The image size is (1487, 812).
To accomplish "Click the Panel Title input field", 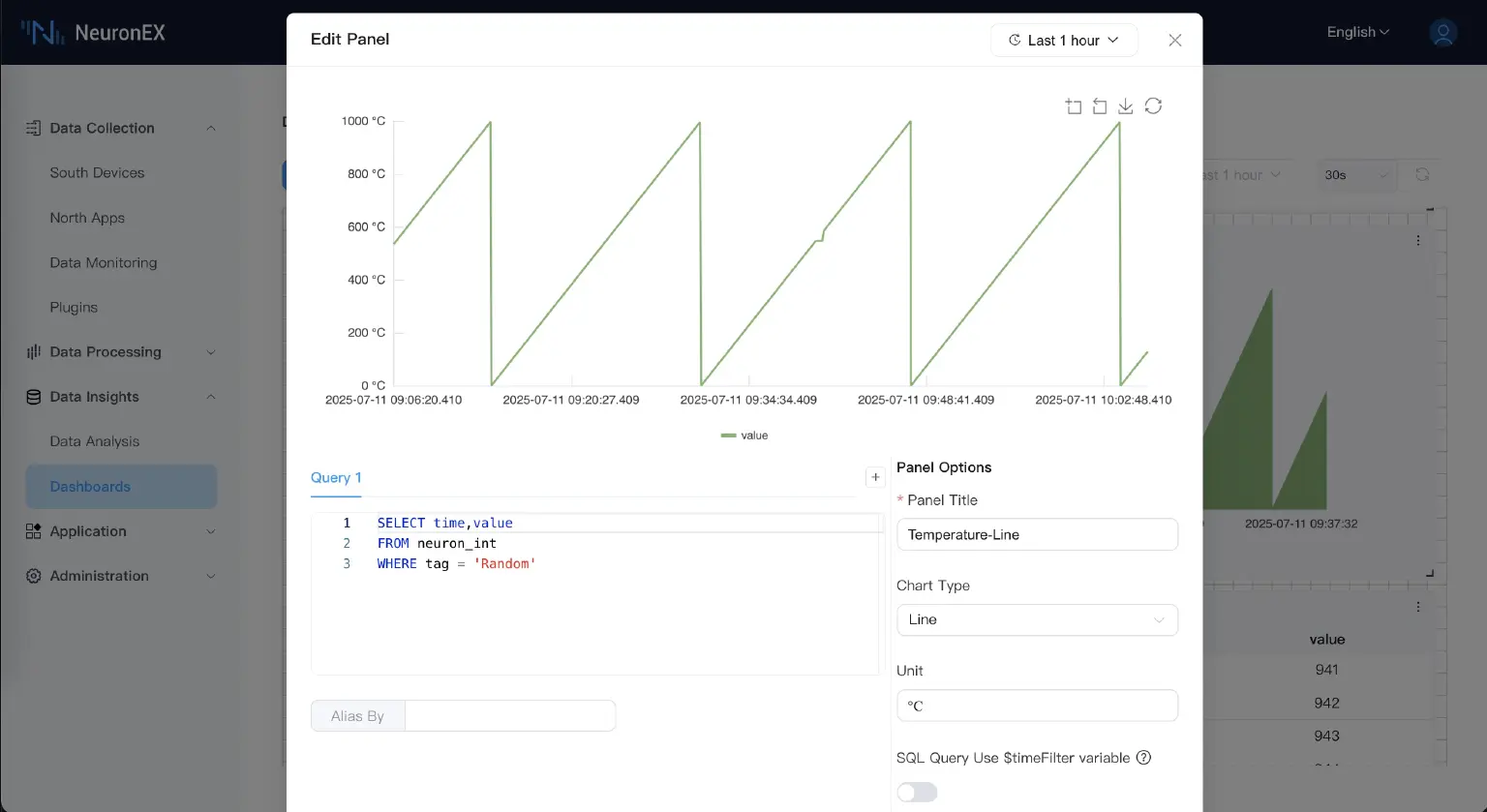I will 1036,535.
